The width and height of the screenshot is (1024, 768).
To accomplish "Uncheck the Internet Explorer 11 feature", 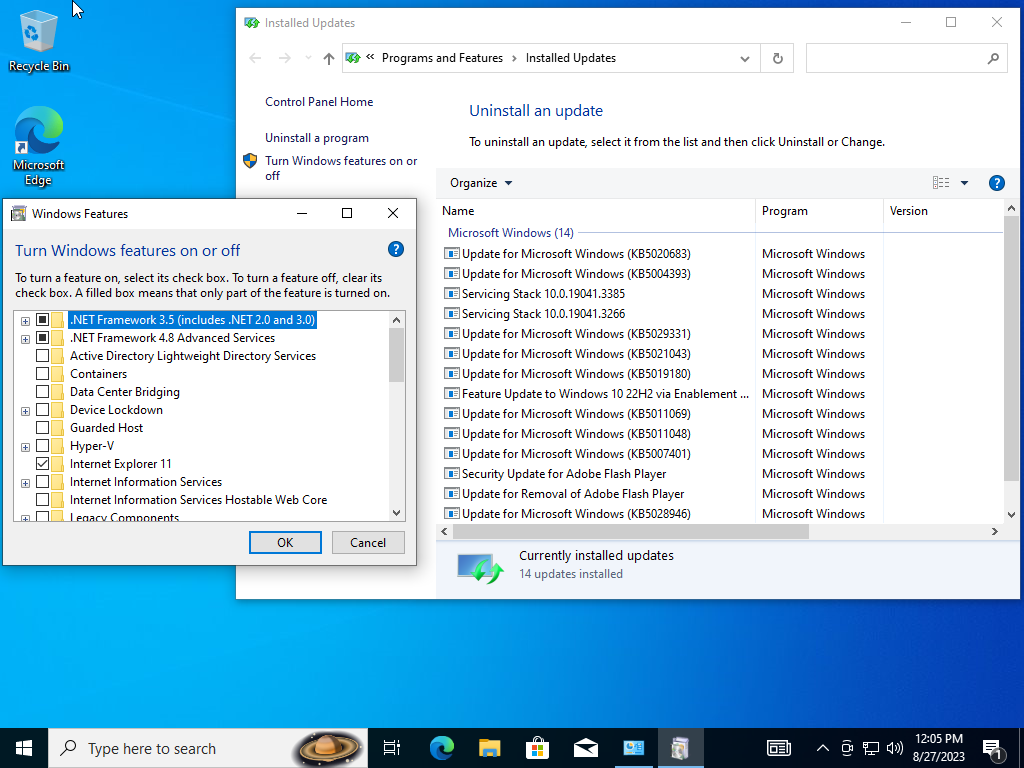I will [42, 464].
